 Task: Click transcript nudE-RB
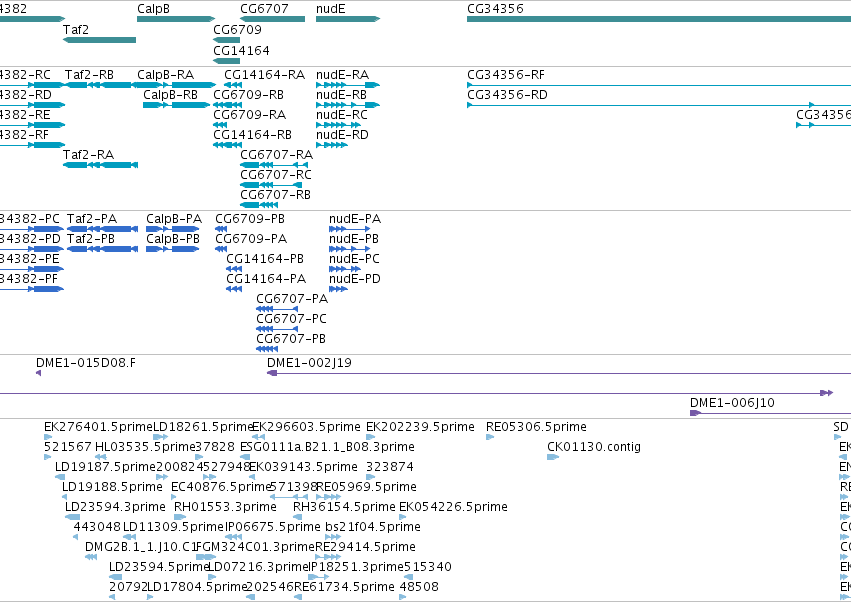(x=348, y=105)
